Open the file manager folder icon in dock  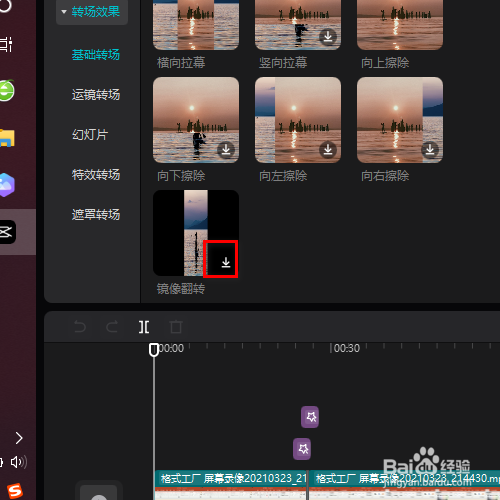(x=7, y=138)
